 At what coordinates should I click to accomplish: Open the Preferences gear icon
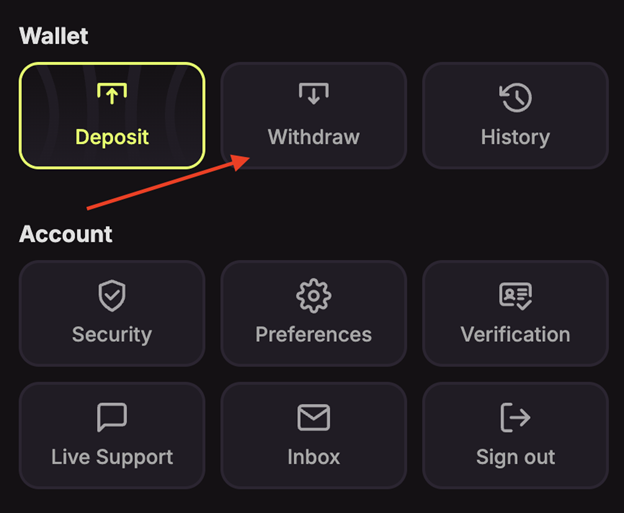(x=314, y=296)
